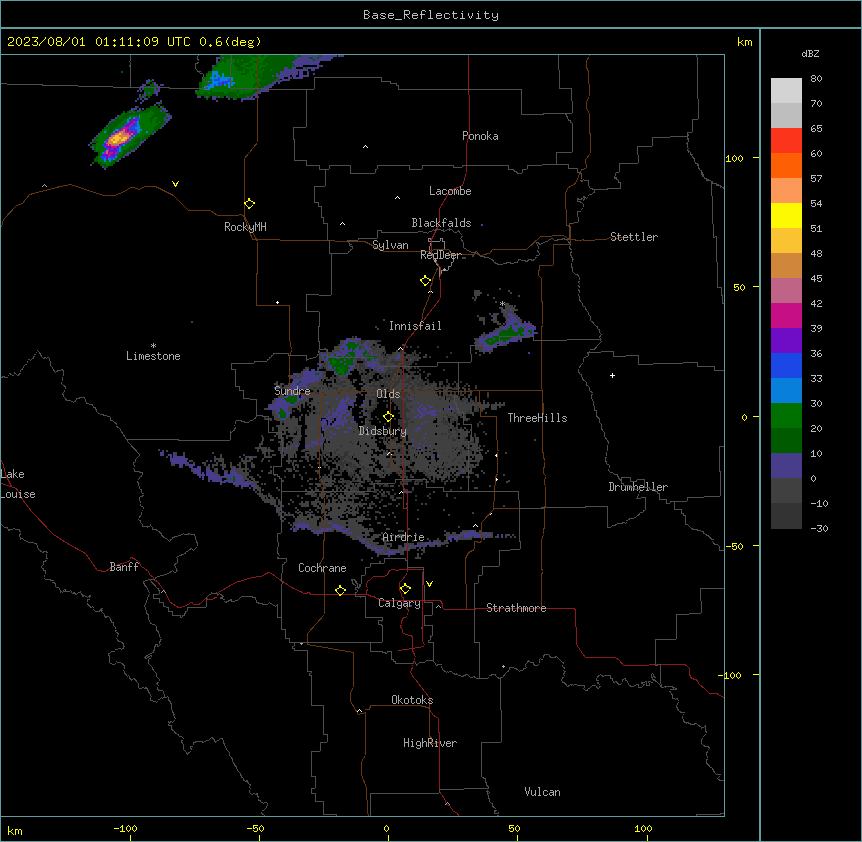
Task: Click the white plus marker north of Drumheller
Action: (612, 375)
